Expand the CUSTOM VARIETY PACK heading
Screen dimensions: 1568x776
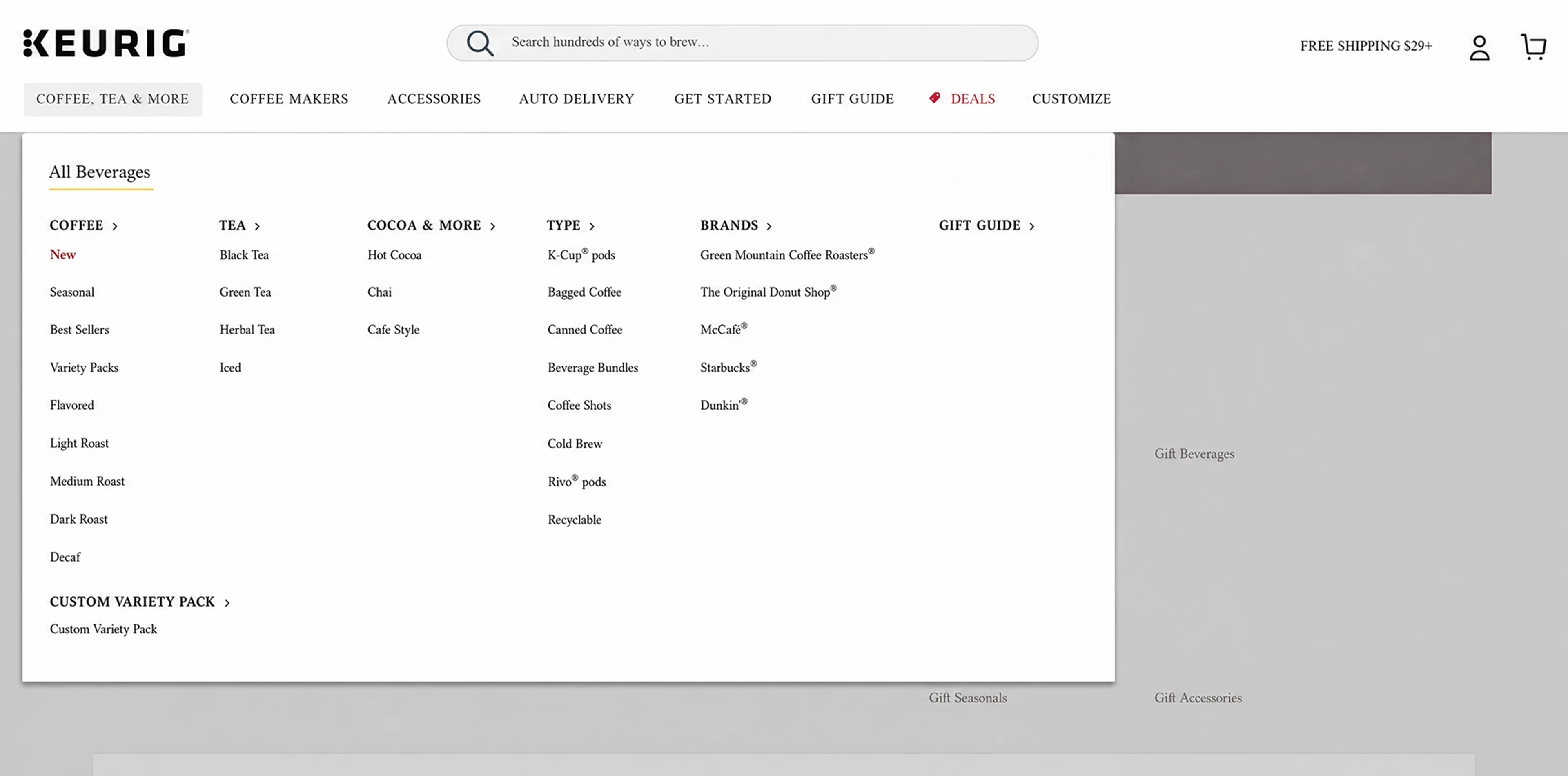140,602
